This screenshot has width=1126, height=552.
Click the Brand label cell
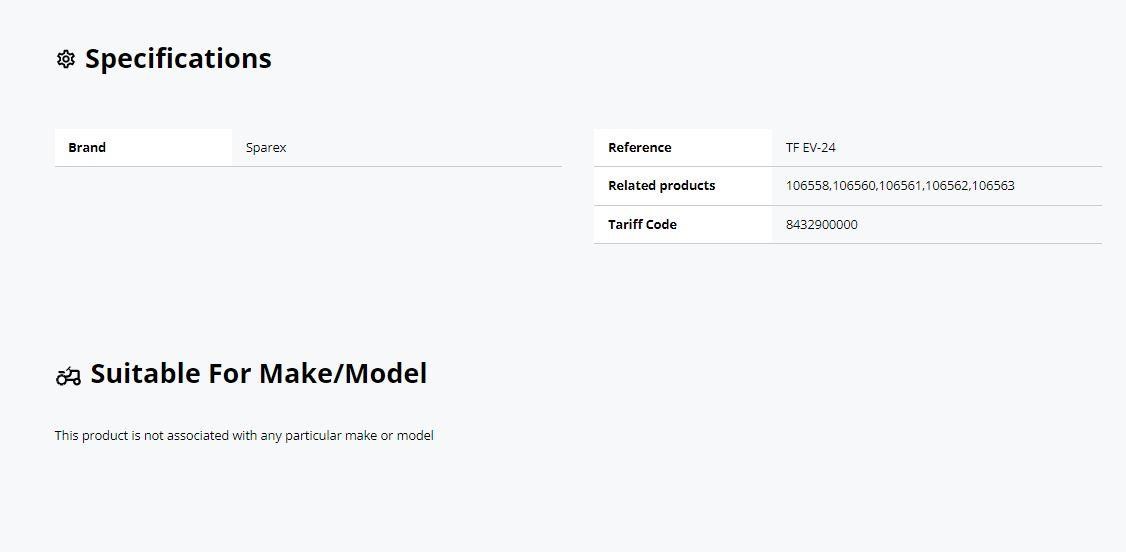point(144,148)
